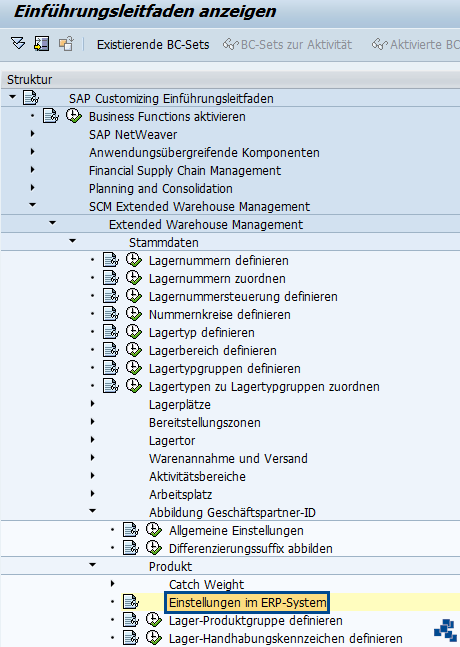
Task: Open documentation for Lagertypgruppen definieren
Action: (111, 368)
